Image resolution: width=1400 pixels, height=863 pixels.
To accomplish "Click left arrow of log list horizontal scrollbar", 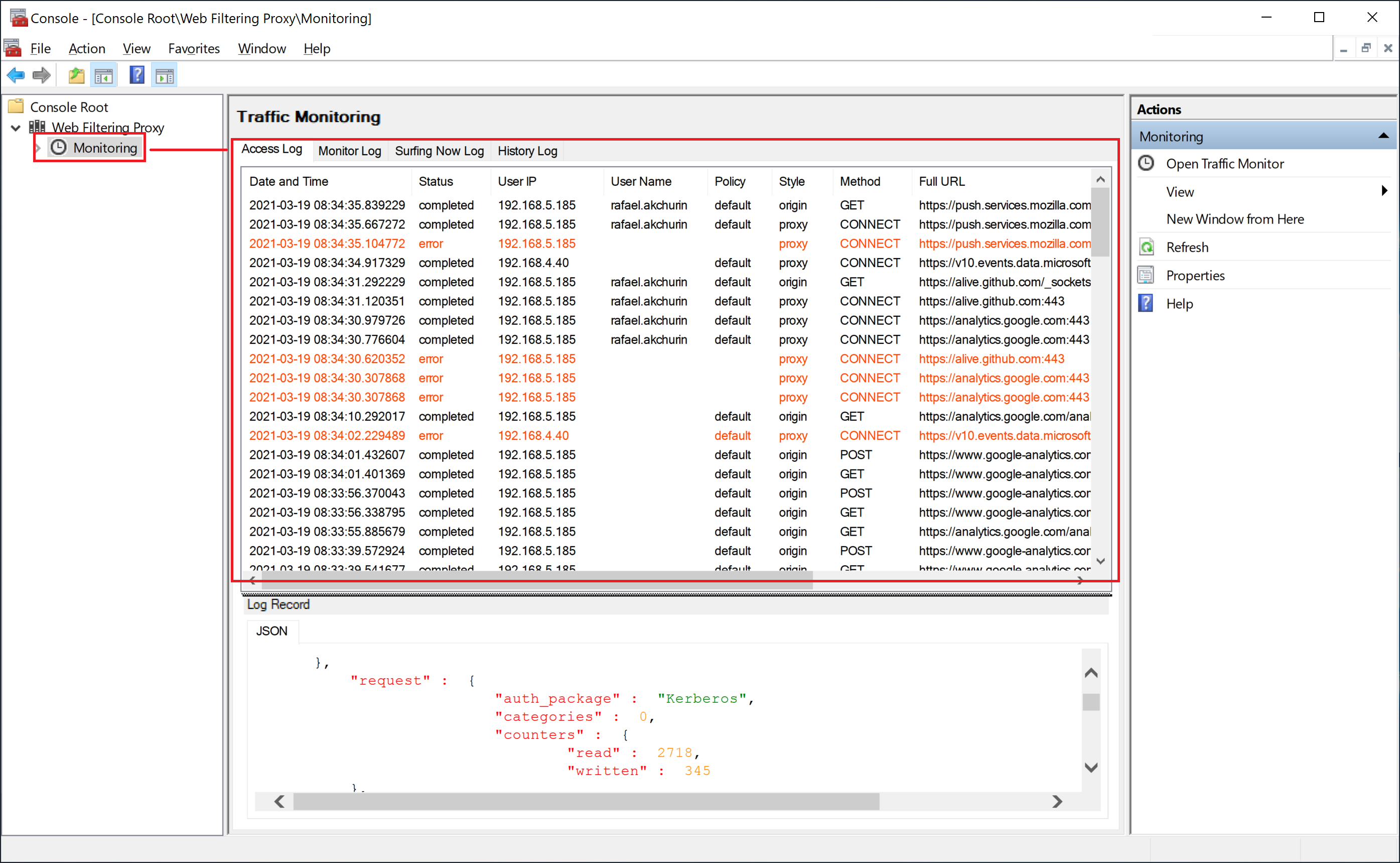I will tap(253, 581).
